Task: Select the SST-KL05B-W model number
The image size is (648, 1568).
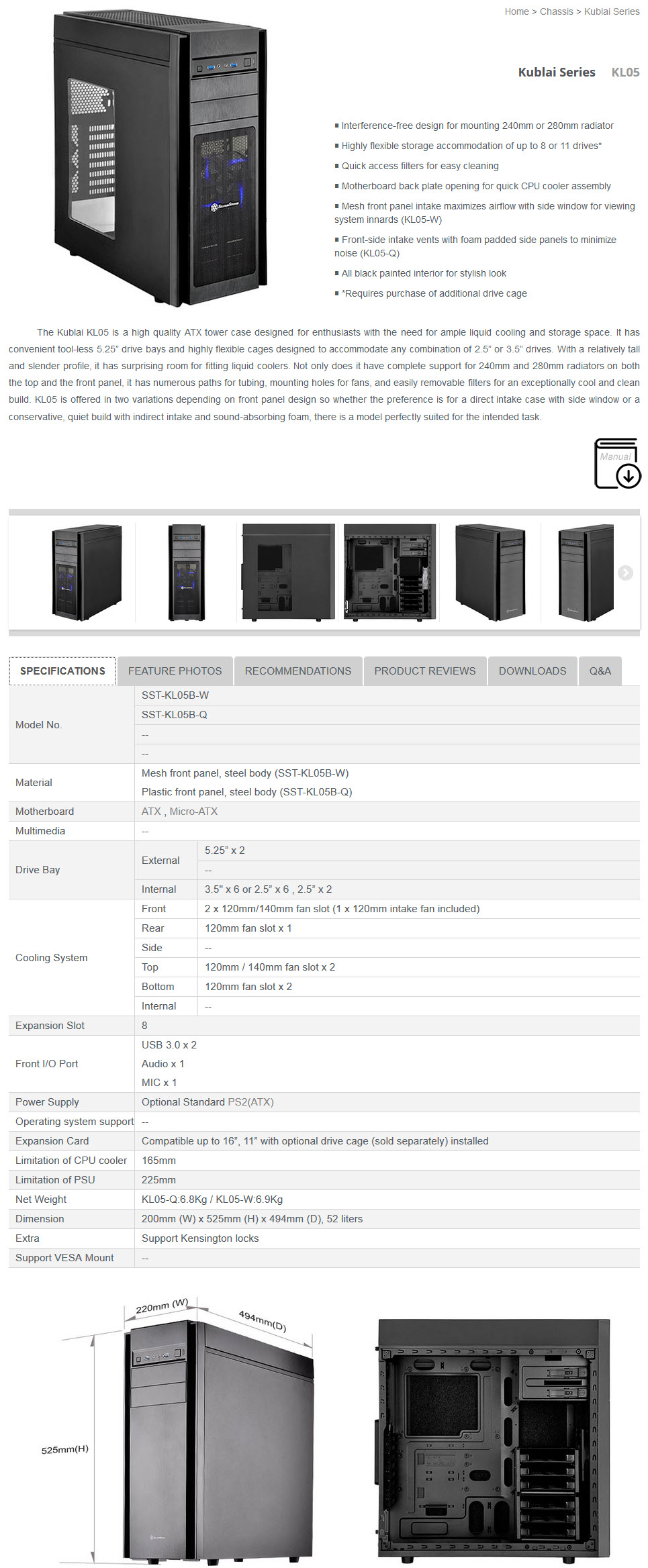Action: point(175,695)
